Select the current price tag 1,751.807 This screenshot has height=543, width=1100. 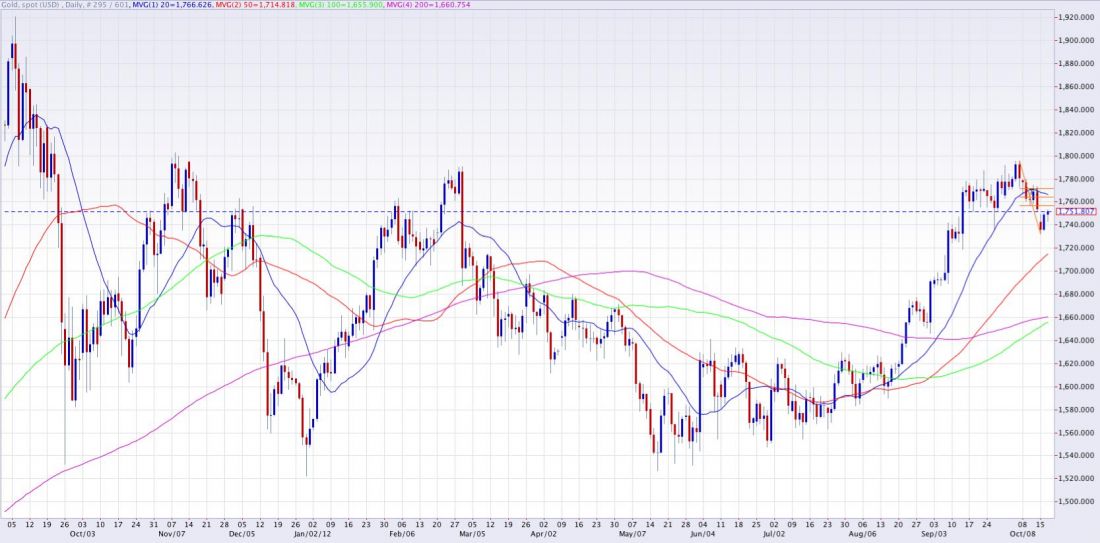pos(1077,212)
